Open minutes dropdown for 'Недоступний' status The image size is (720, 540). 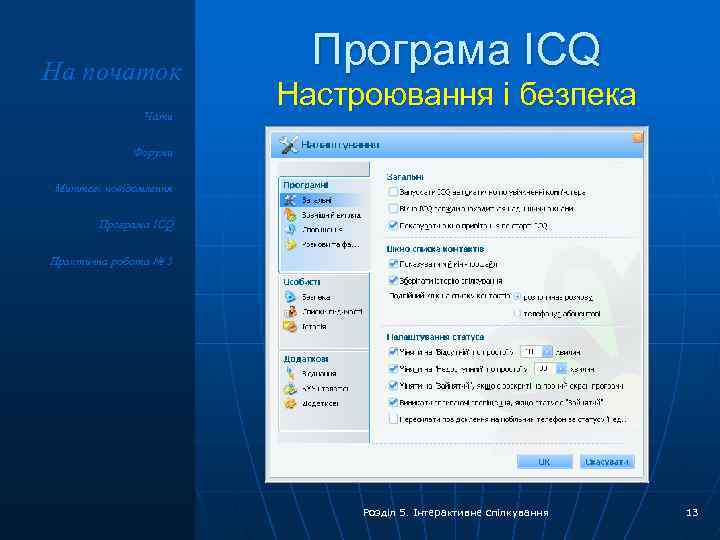click(x=562, y=369)
